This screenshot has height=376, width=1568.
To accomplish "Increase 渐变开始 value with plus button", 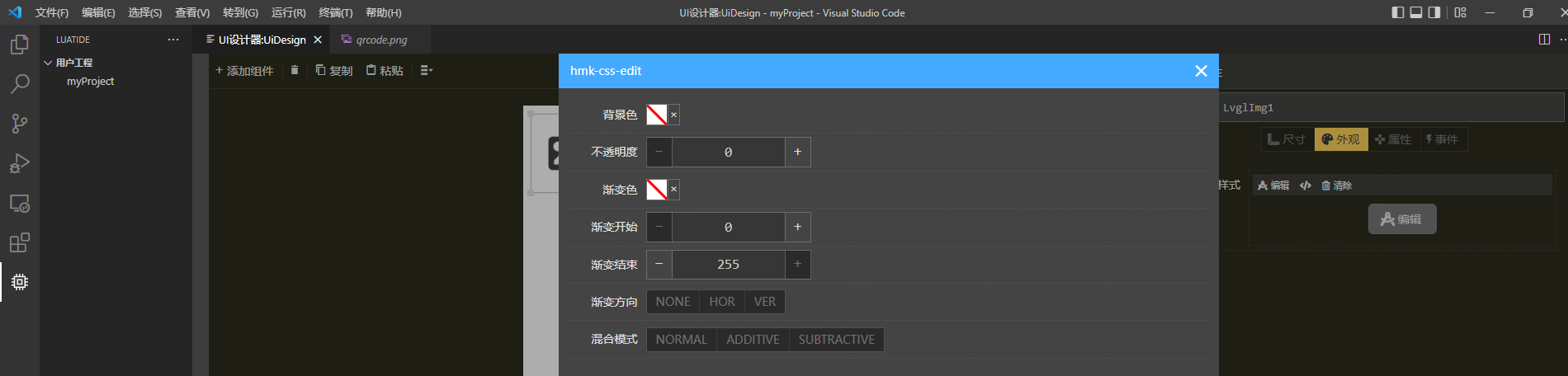I will click(x=797, y=227).
